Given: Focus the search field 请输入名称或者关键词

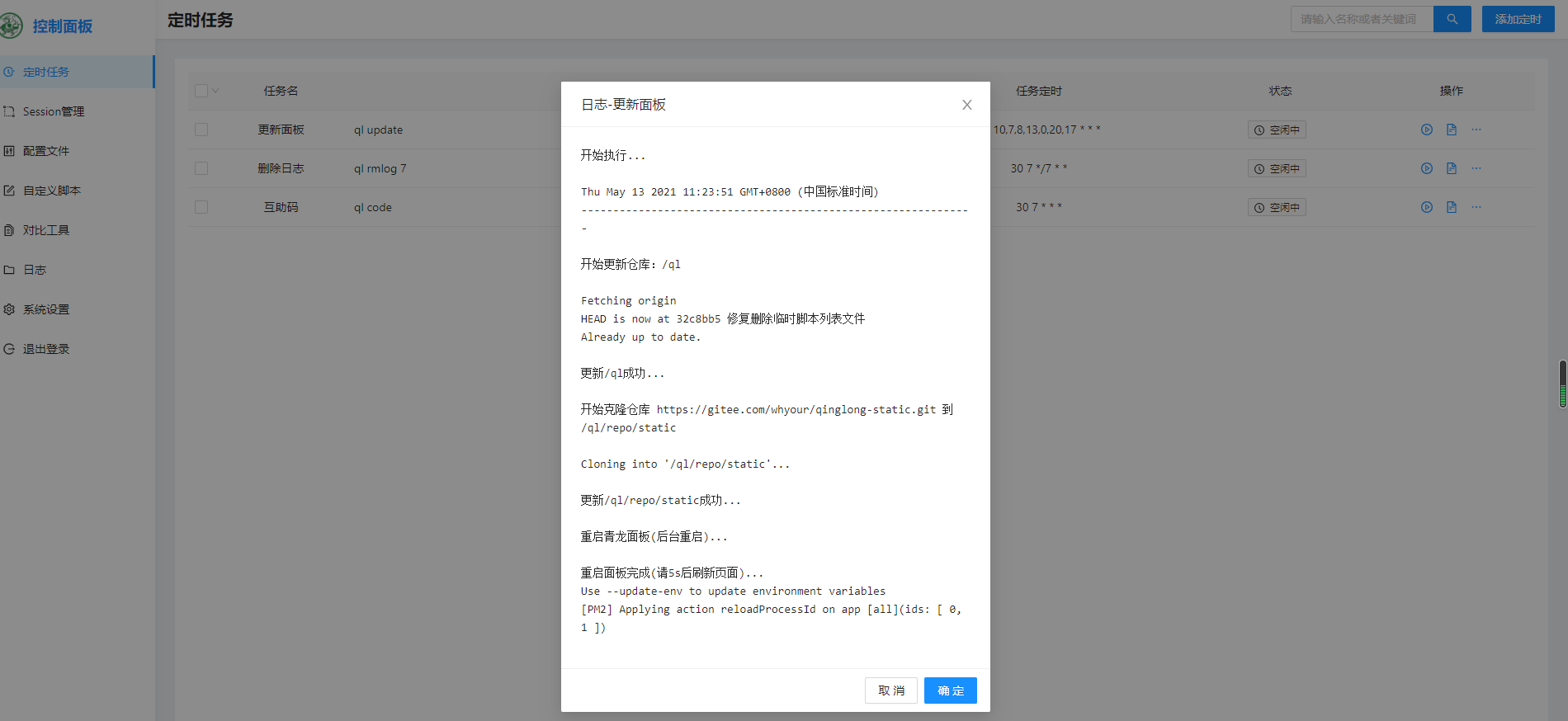Looking at the screenshot, I should (1362, 19).
